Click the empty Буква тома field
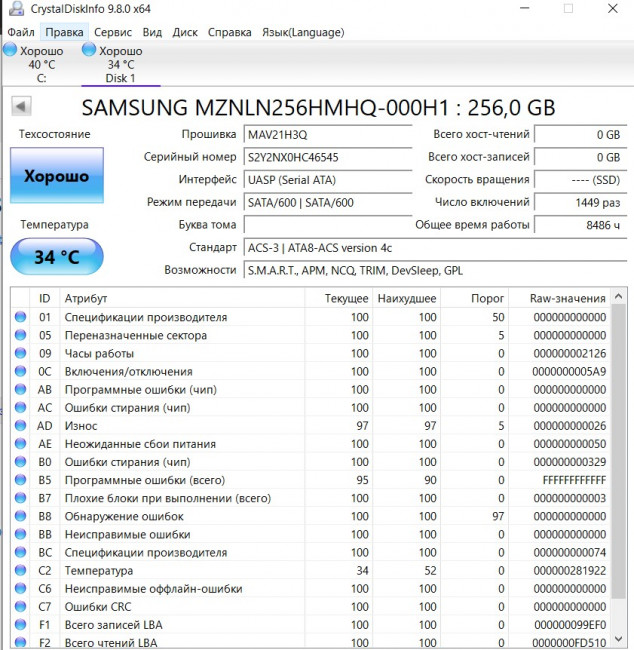 click(328, 225)
